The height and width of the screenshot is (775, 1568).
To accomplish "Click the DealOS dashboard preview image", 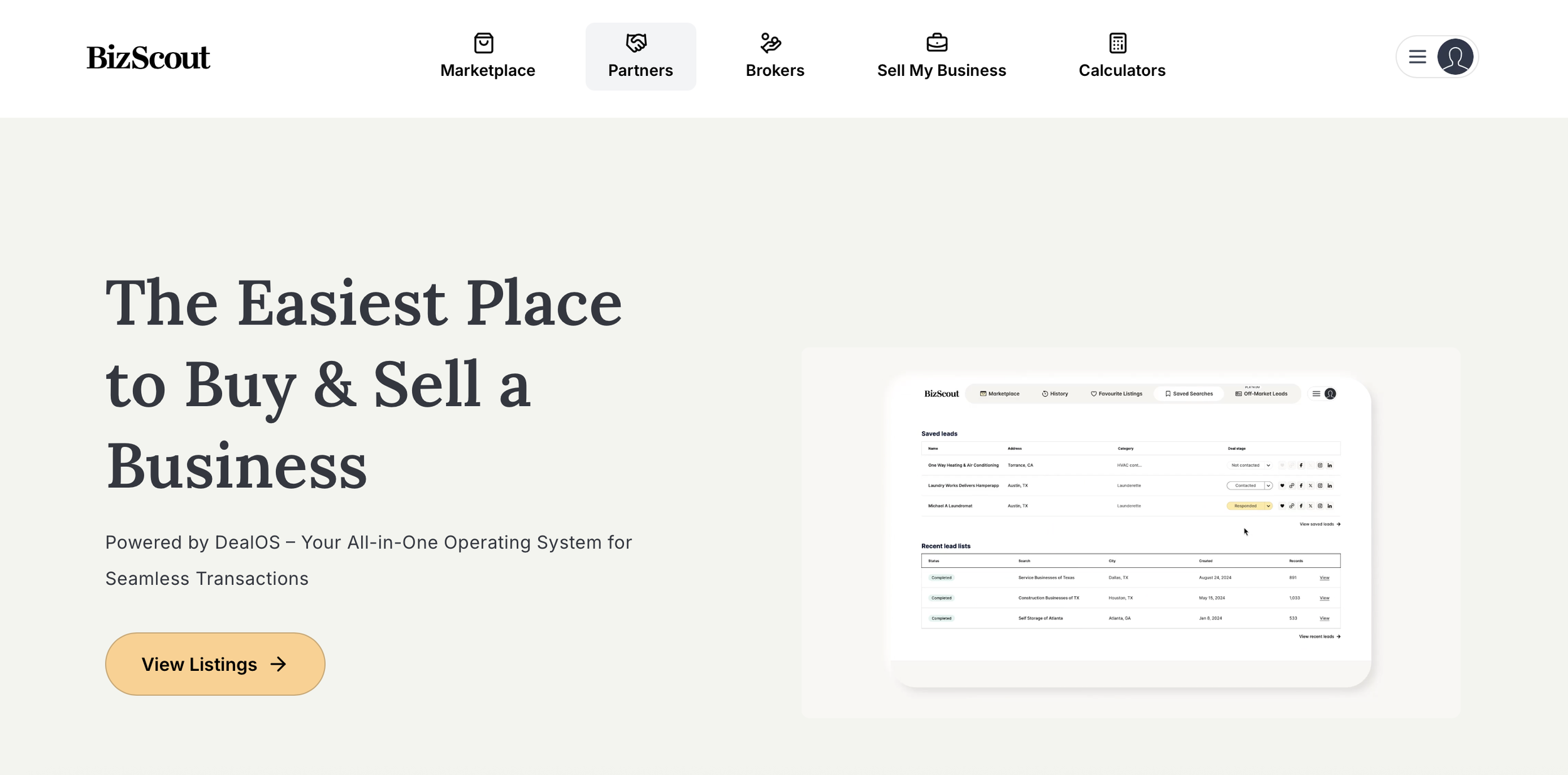I will [1131, 532].
